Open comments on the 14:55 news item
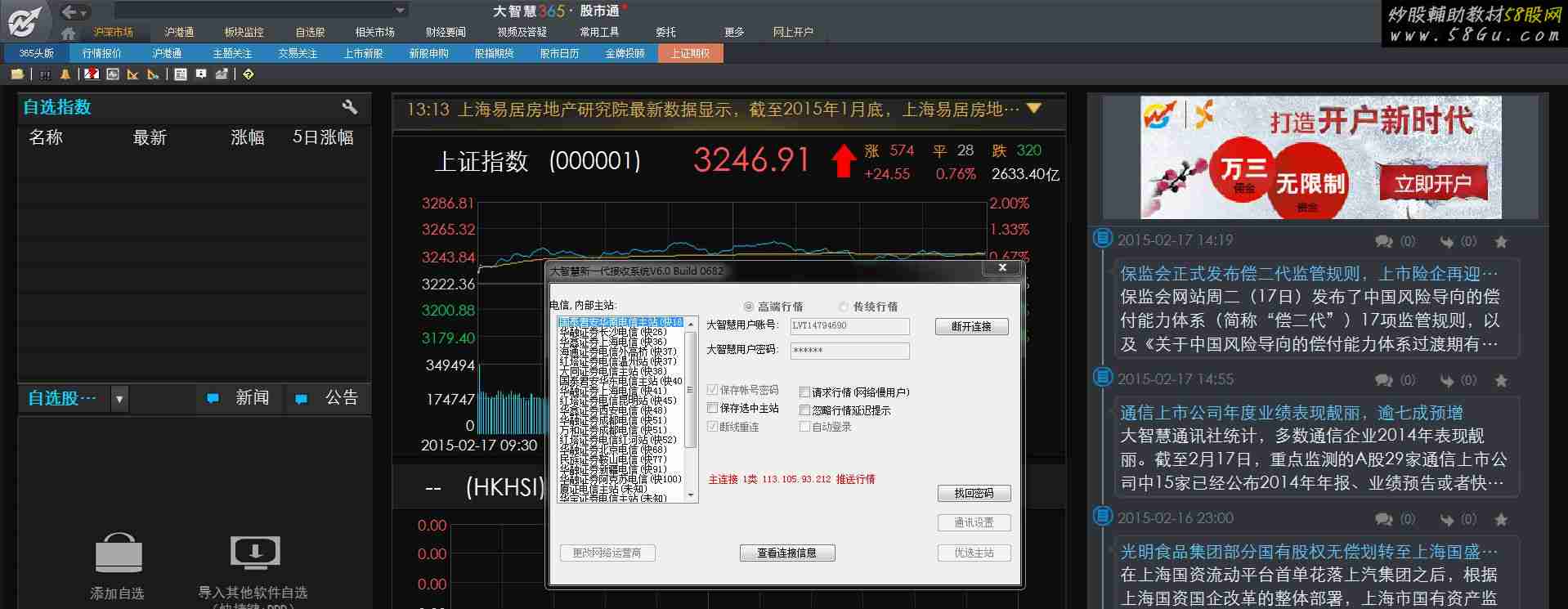The width and height of the screenshot is (1568, 609). click(x=1384, y=380)
